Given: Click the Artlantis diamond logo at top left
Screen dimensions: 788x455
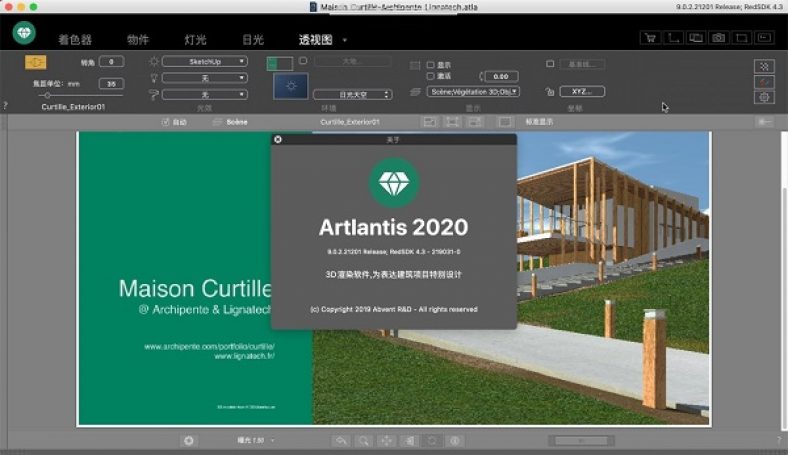Looking at the screenshot, I should 24,33.
